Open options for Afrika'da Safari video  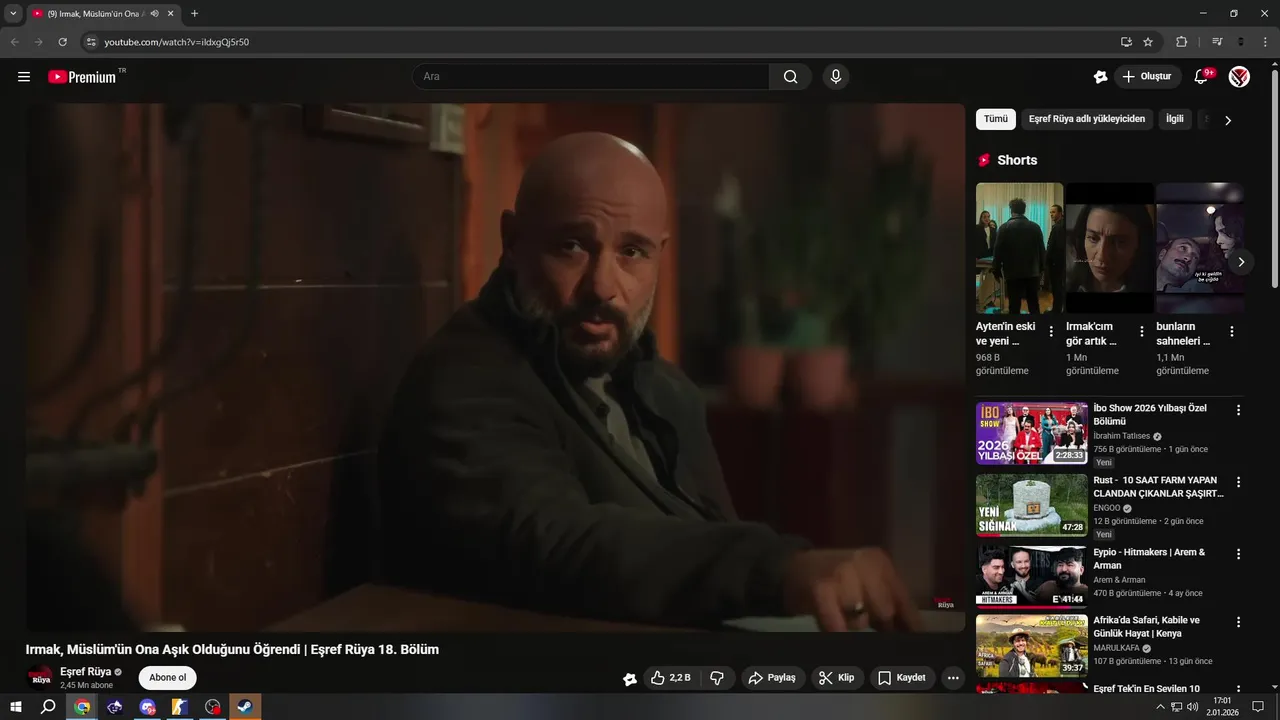point(1238,622)
